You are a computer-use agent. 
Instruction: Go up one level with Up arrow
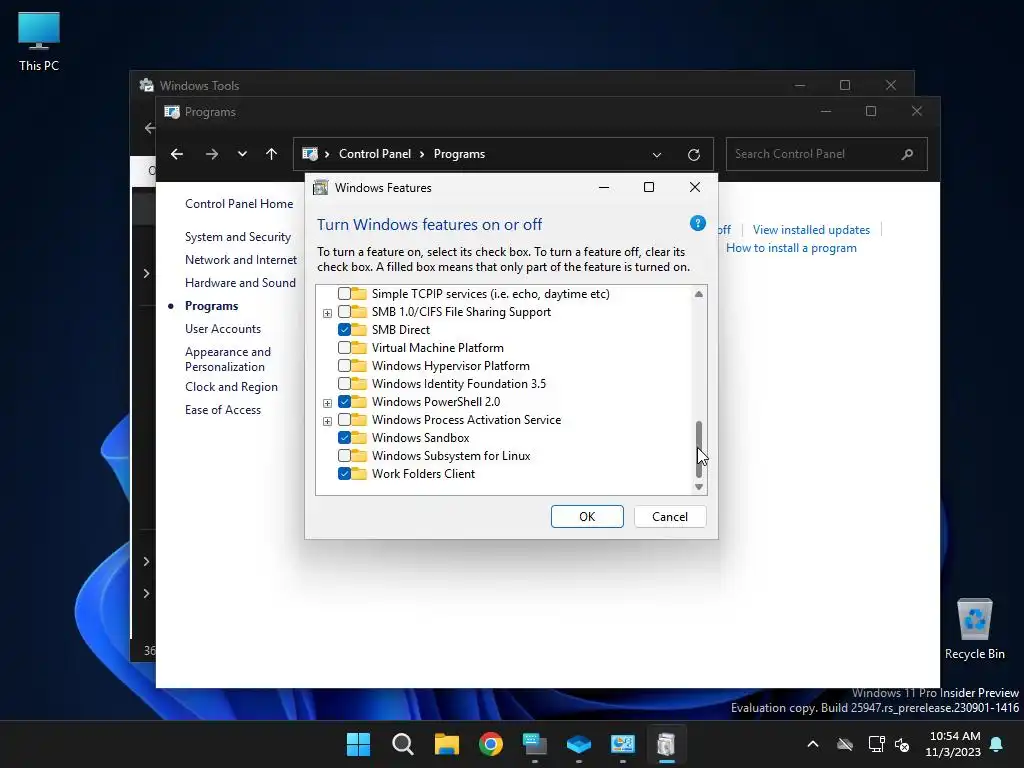tap(272, 154)
